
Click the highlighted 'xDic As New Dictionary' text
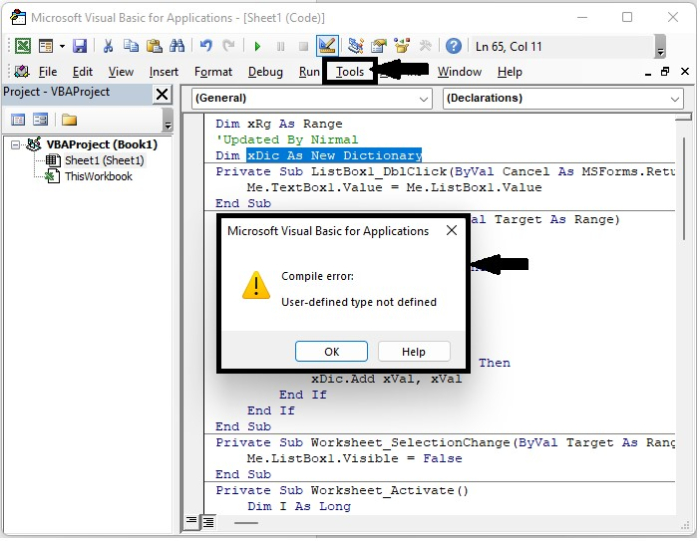pyautogui.click(x=334, y=155)
